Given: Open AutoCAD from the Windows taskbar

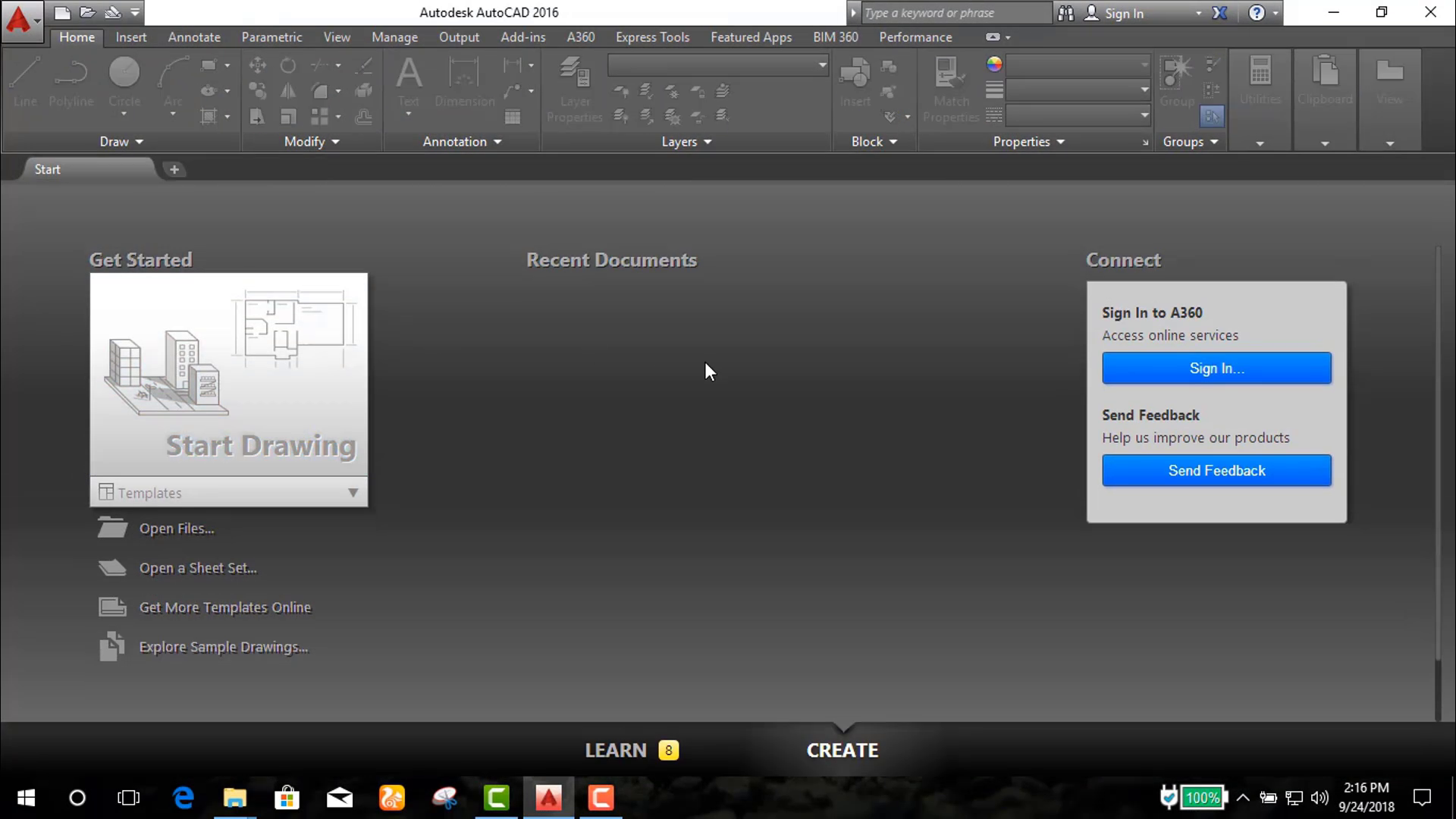Looking at the screenshot, I should tap(548, 797).
